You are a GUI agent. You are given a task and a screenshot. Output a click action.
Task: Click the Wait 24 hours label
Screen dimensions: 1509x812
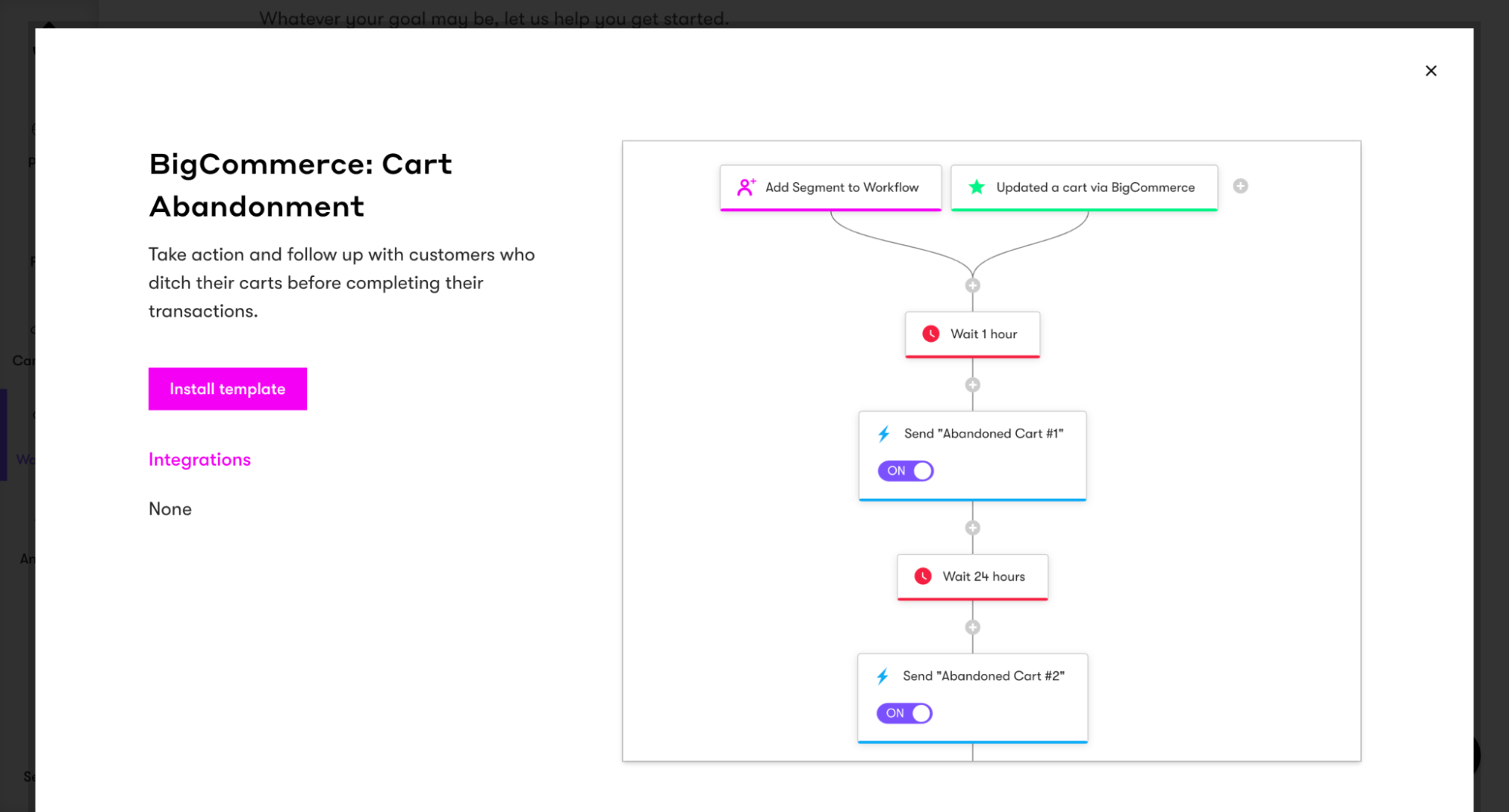984,577
